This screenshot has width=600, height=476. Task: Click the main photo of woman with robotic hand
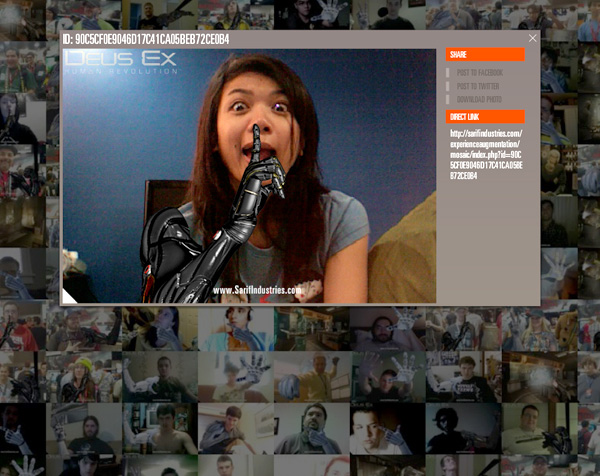coord(249,176)
